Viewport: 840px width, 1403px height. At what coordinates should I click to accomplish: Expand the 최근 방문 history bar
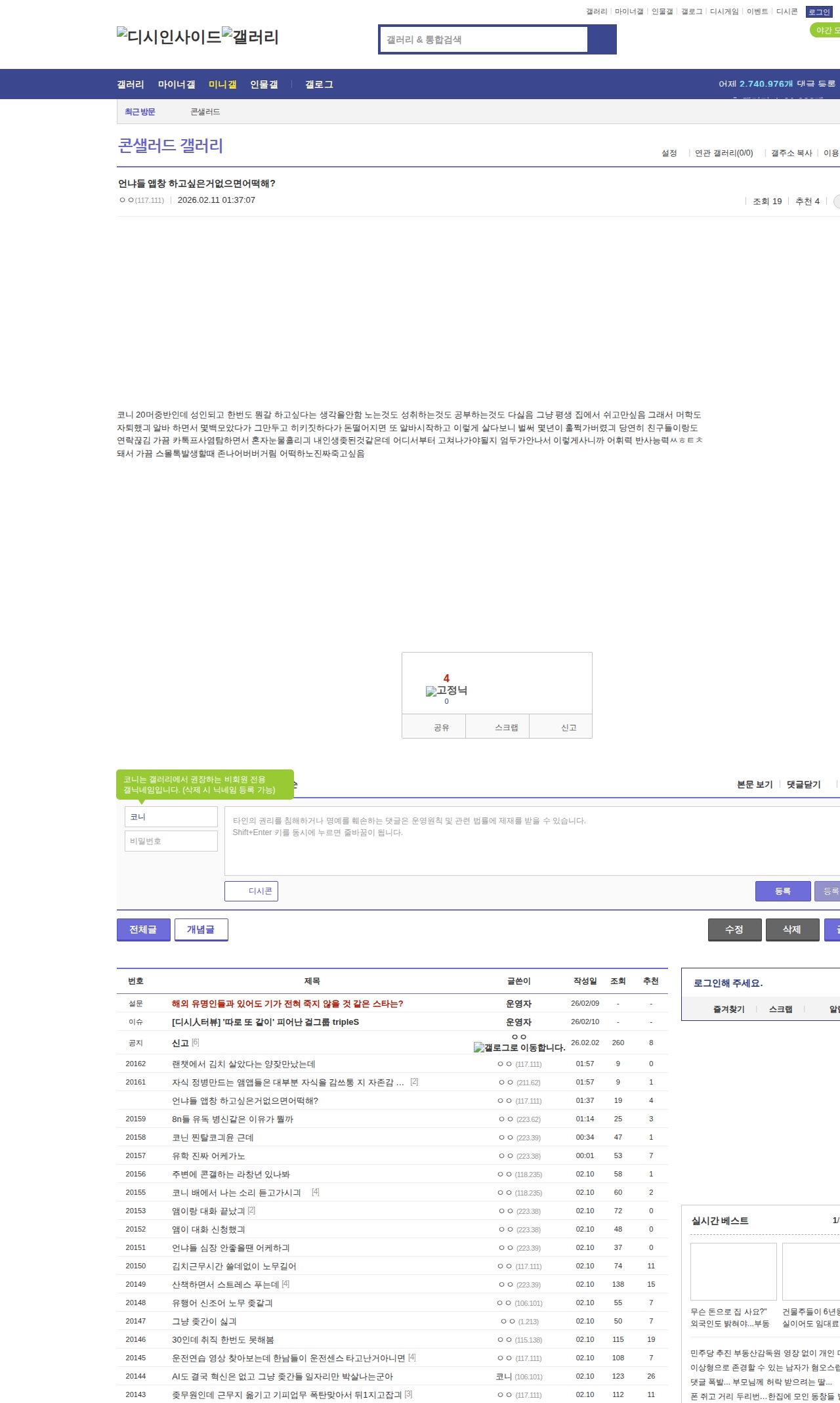(140, 112)
